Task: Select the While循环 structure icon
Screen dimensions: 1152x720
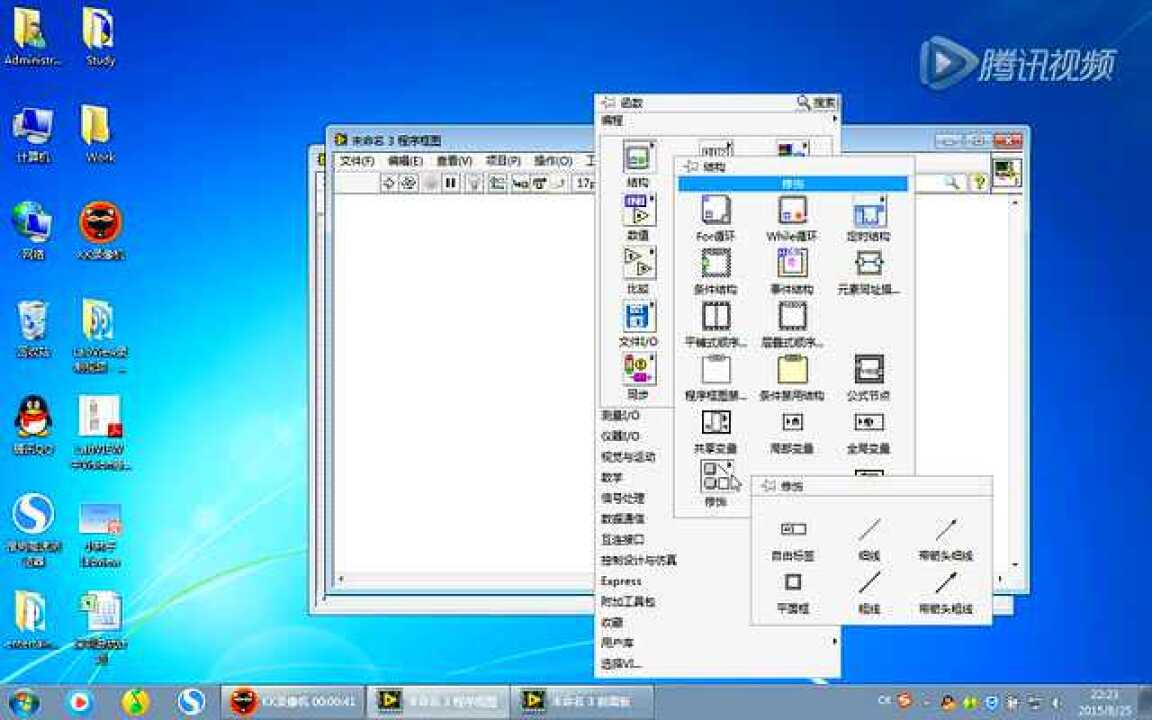Action: 791,212
